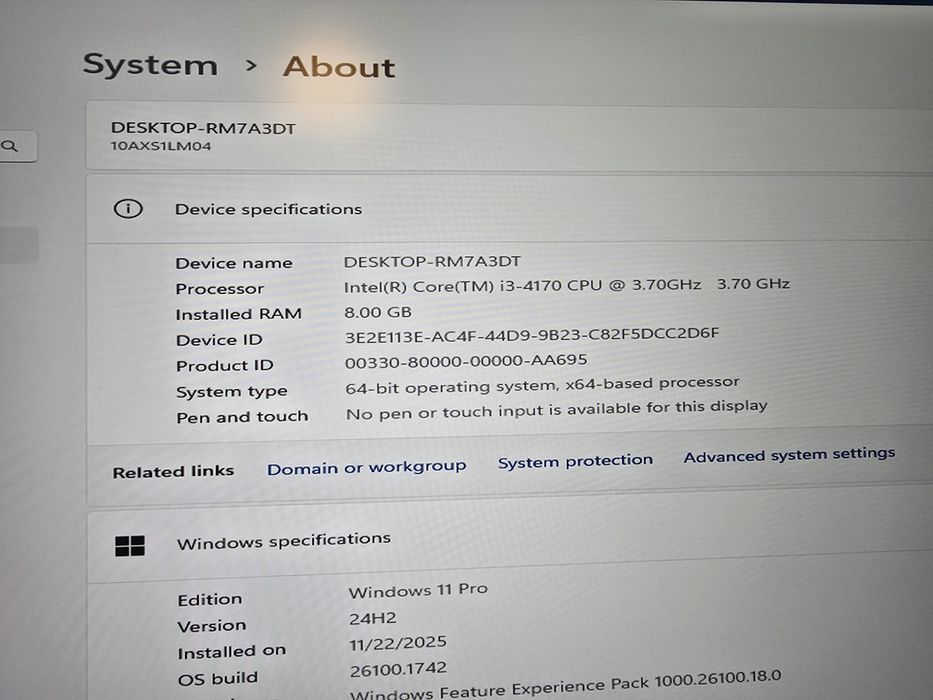Screen dimensions: 933x700
Task: Click the Product ID label
Action: point(224,365)
